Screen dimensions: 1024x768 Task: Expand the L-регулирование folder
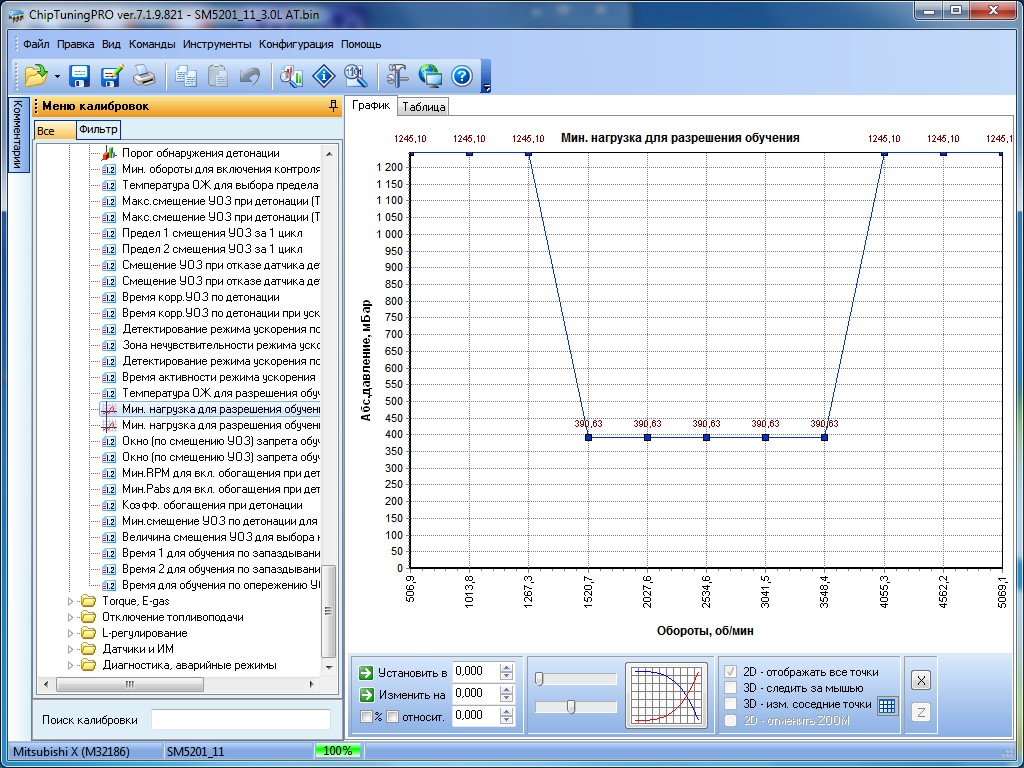click(x=71, y=633)
